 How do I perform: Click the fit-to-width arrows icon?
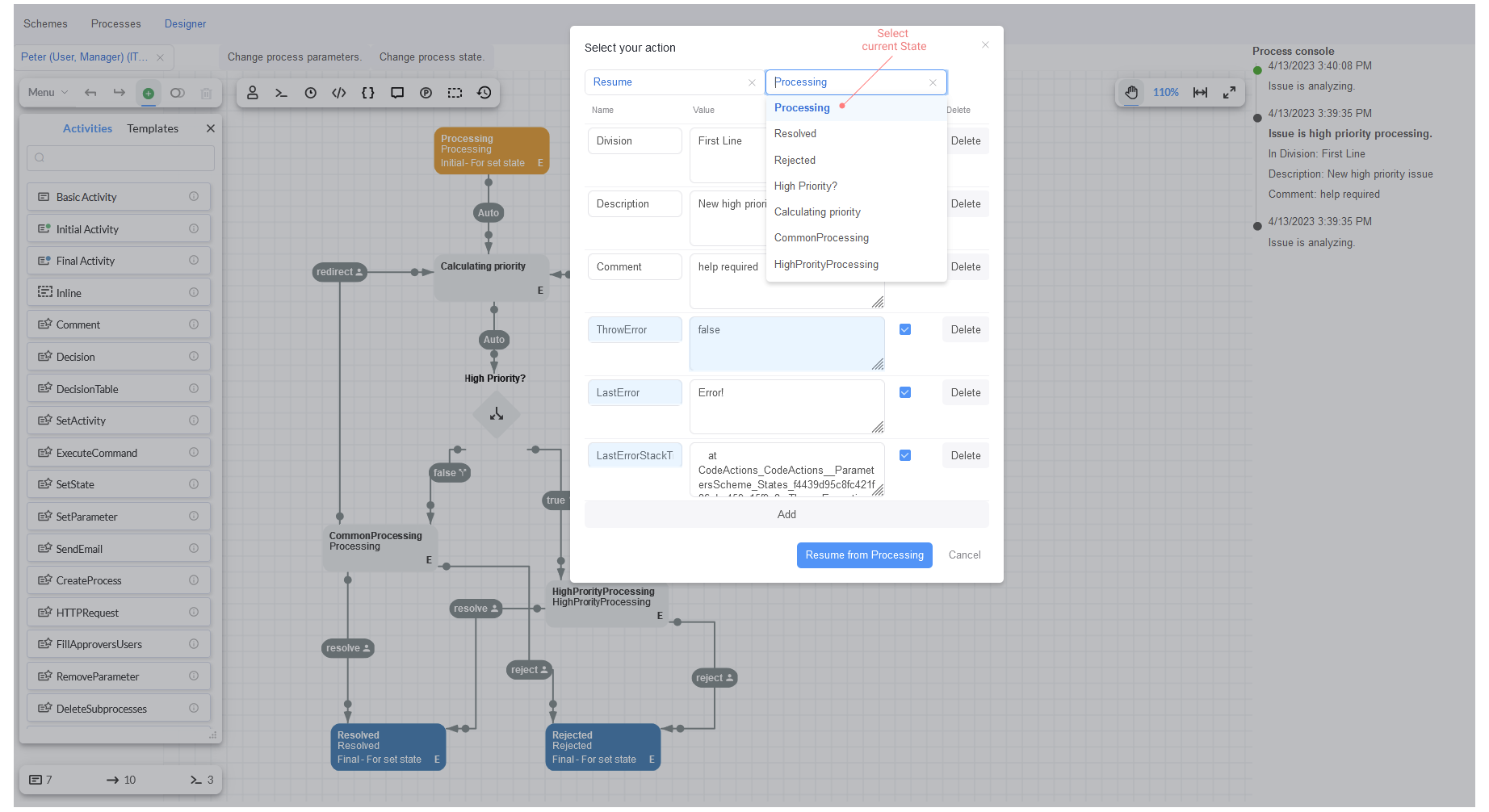[x=1201, y=93]
